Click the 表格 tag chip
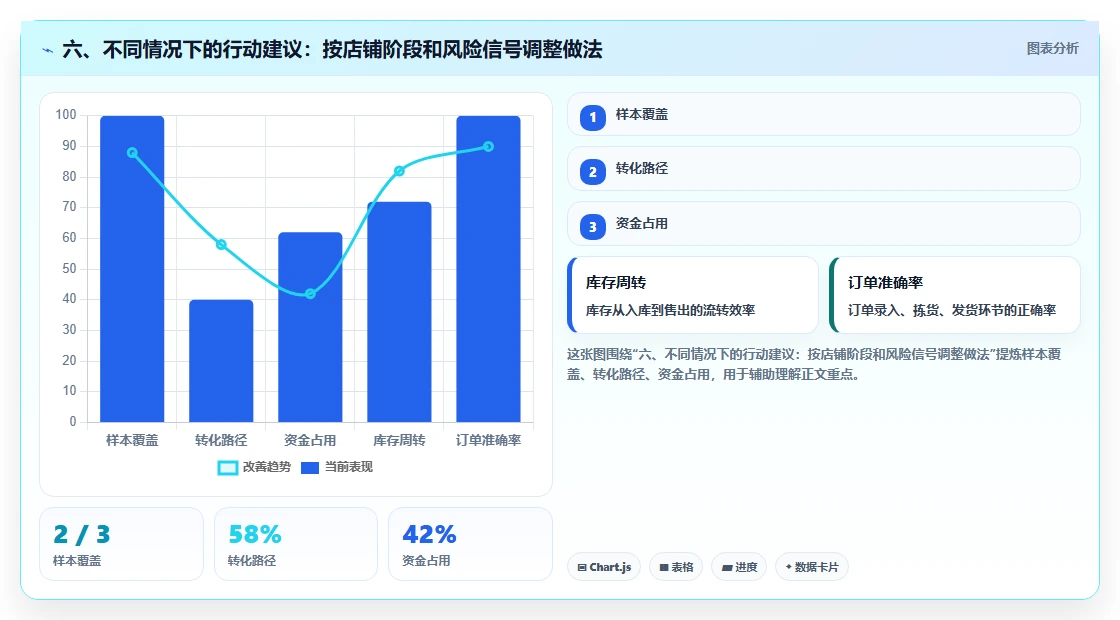The image size is (1120, 620). click(676, 566)
